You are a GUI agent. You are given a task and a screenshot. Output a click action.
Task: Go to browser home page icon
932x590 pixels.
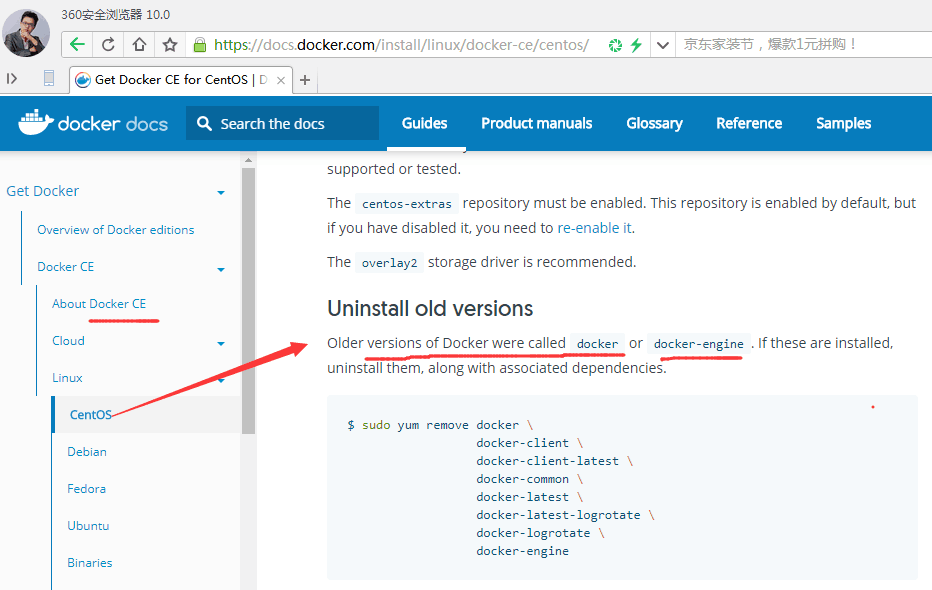coord(139,45)
